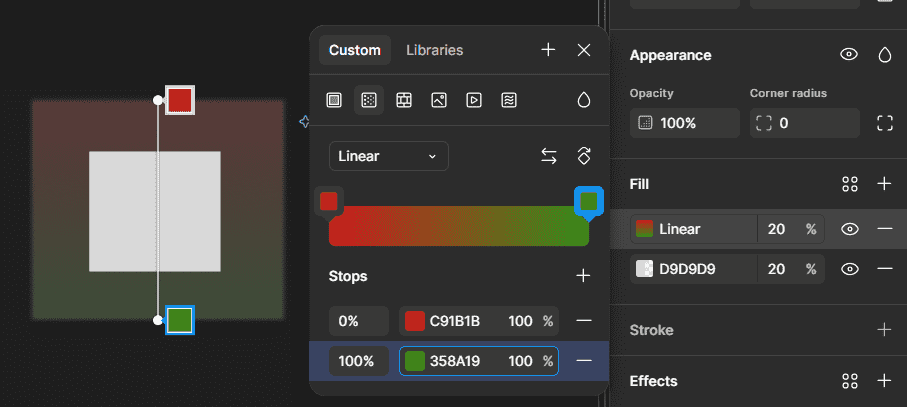Click the Effects section label
The height and width of the screenshot is (407, 907).
coord(654,381)
